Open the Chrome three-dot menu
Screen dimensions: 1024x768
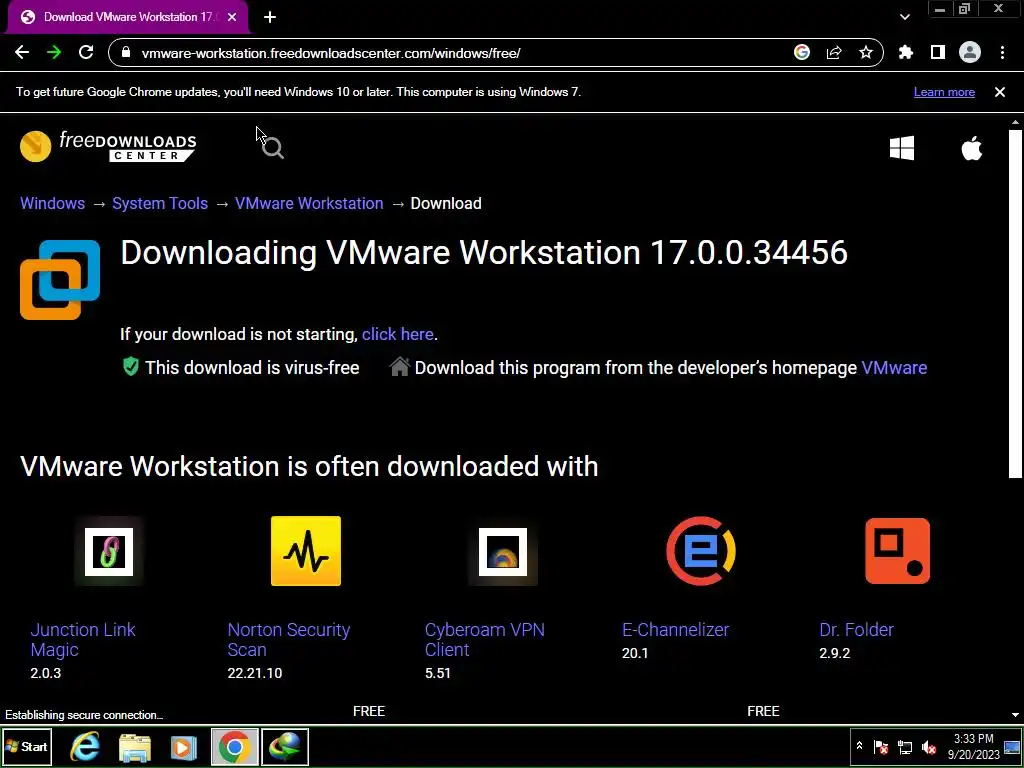click(x=1002, y=53)
